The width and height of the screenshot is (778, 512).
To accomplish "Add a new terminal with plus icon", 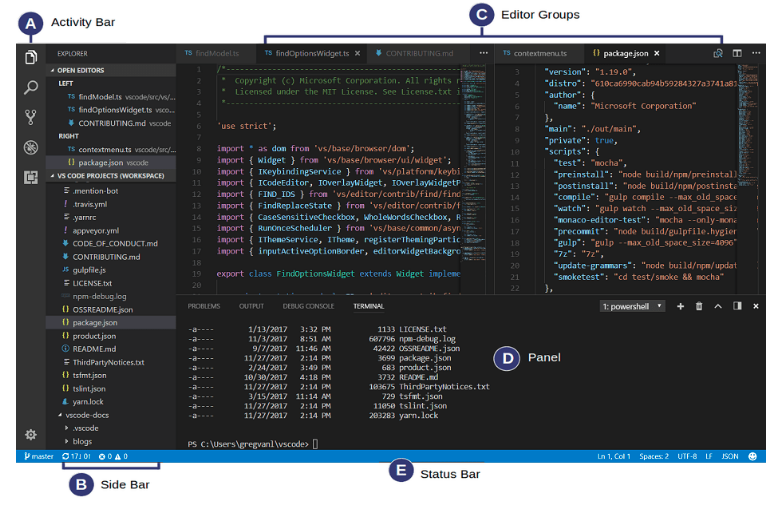I will [680, 306].
